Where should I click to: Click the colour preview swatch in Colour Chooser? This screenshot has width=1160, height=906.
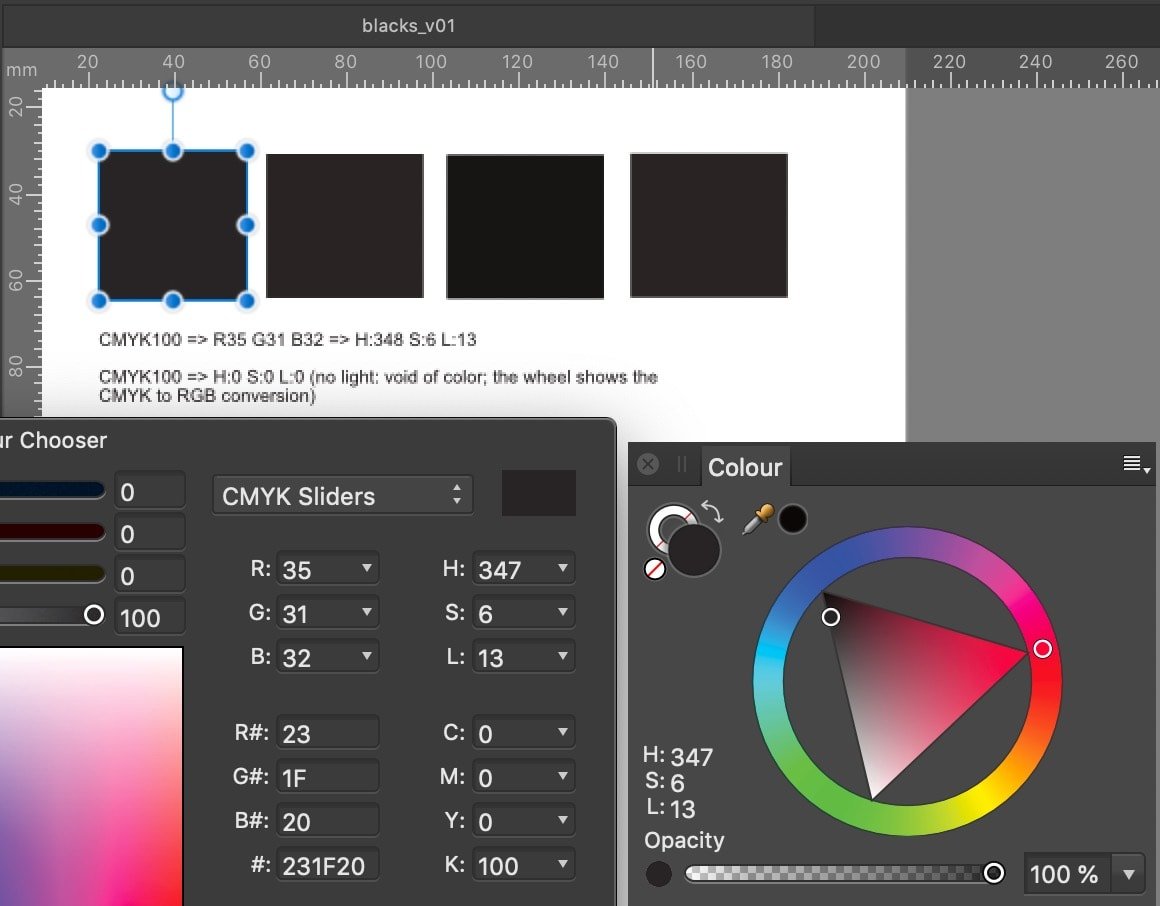539,493
